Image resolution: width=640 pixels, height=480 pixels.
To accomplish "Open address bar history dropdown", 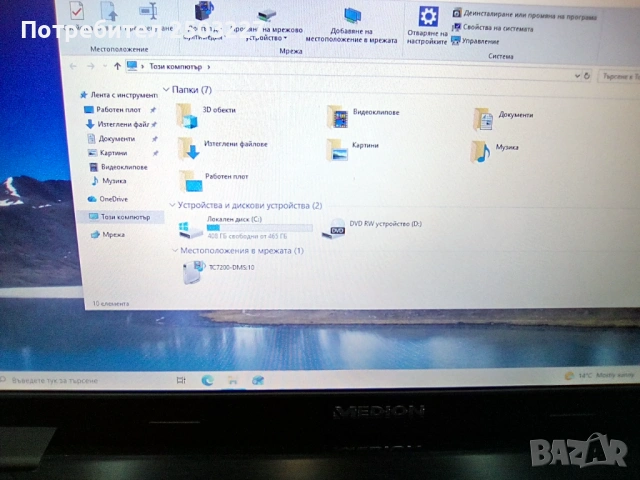I will pos(577,76).
